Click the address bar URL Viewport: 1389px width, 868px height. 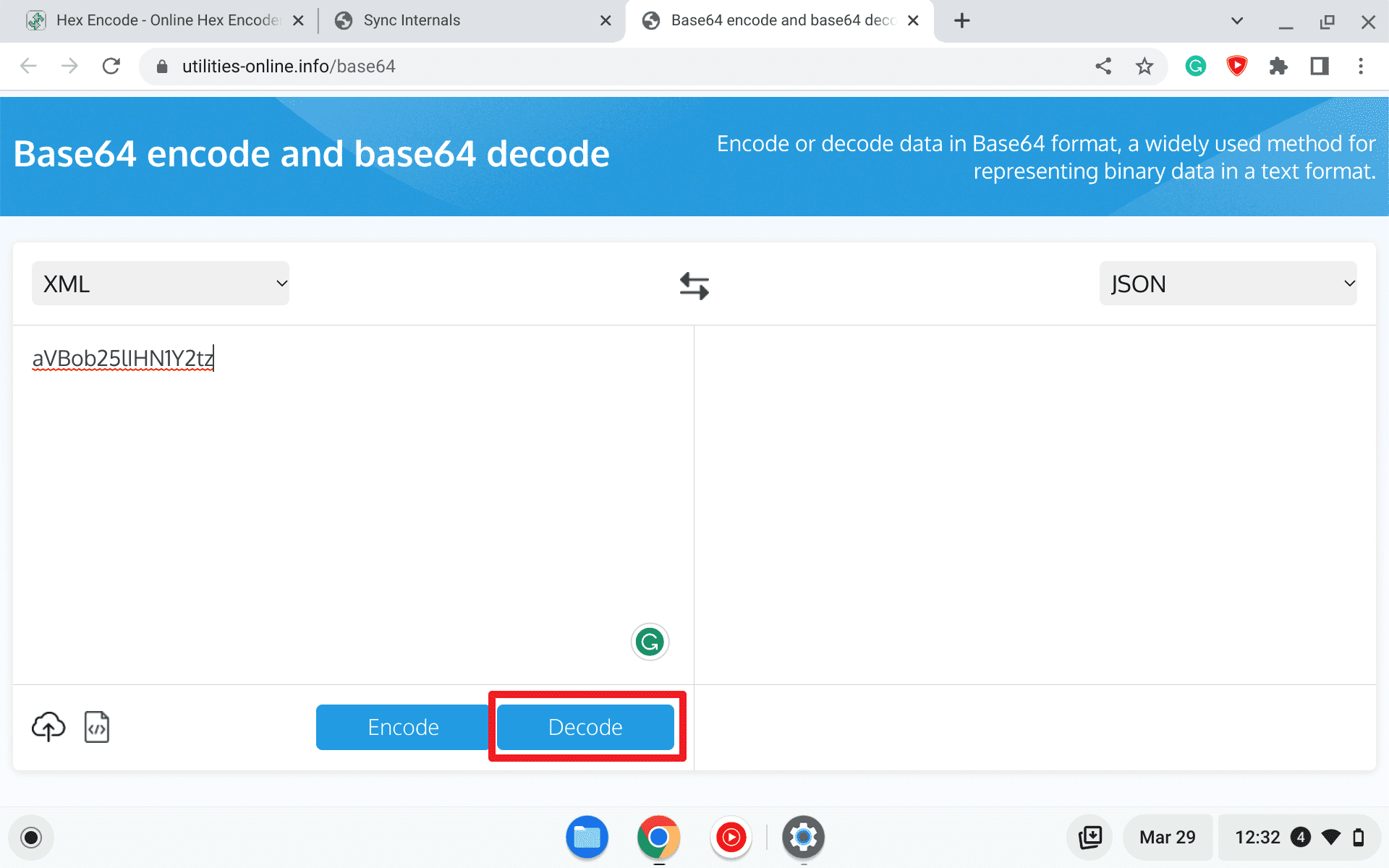[x=289, y=67]
